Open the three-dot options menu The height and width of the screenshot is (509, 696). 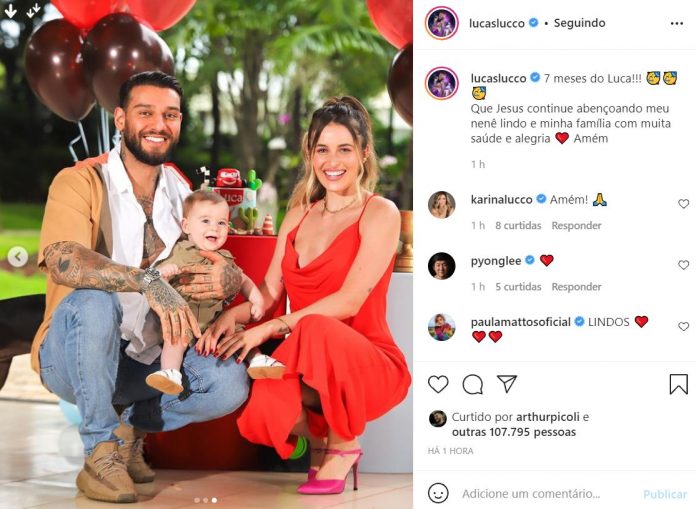coord(676,24)
